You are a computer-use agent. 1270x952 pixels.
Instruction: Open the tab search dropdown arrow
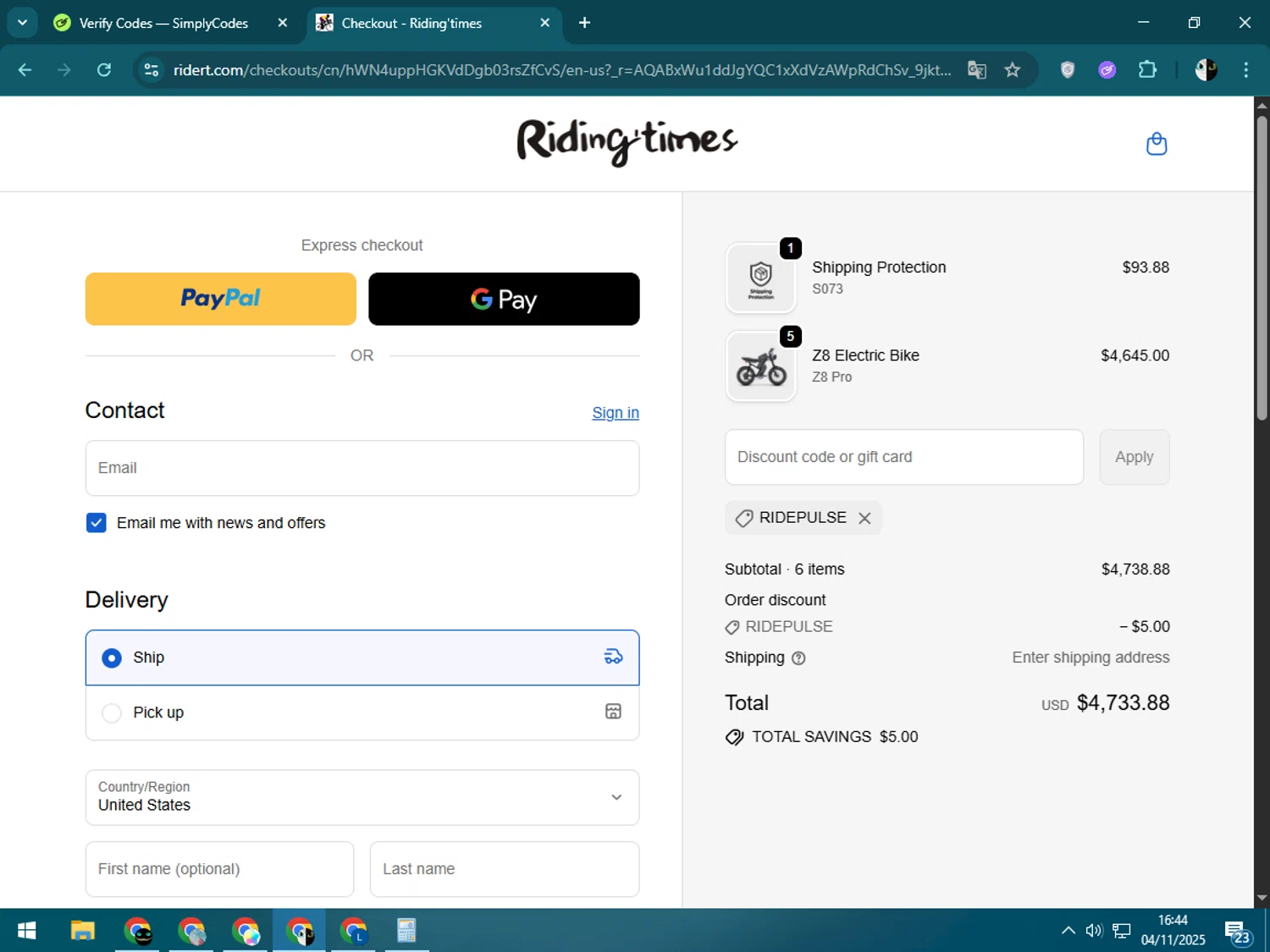point(22,23)
